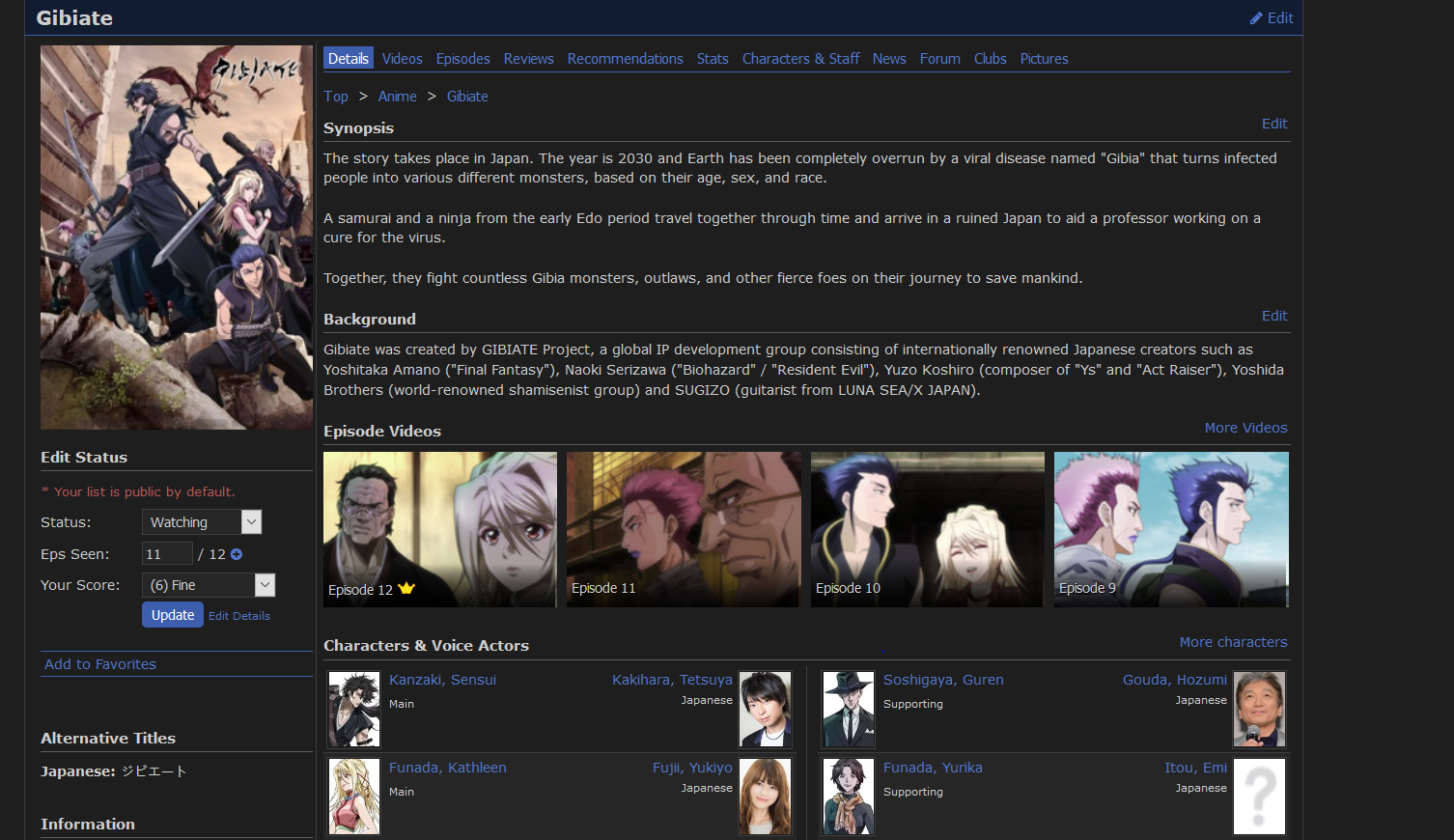Click Kakihara Tetsuya's photo
This screenshot has width=1454, height=840.
765,710
